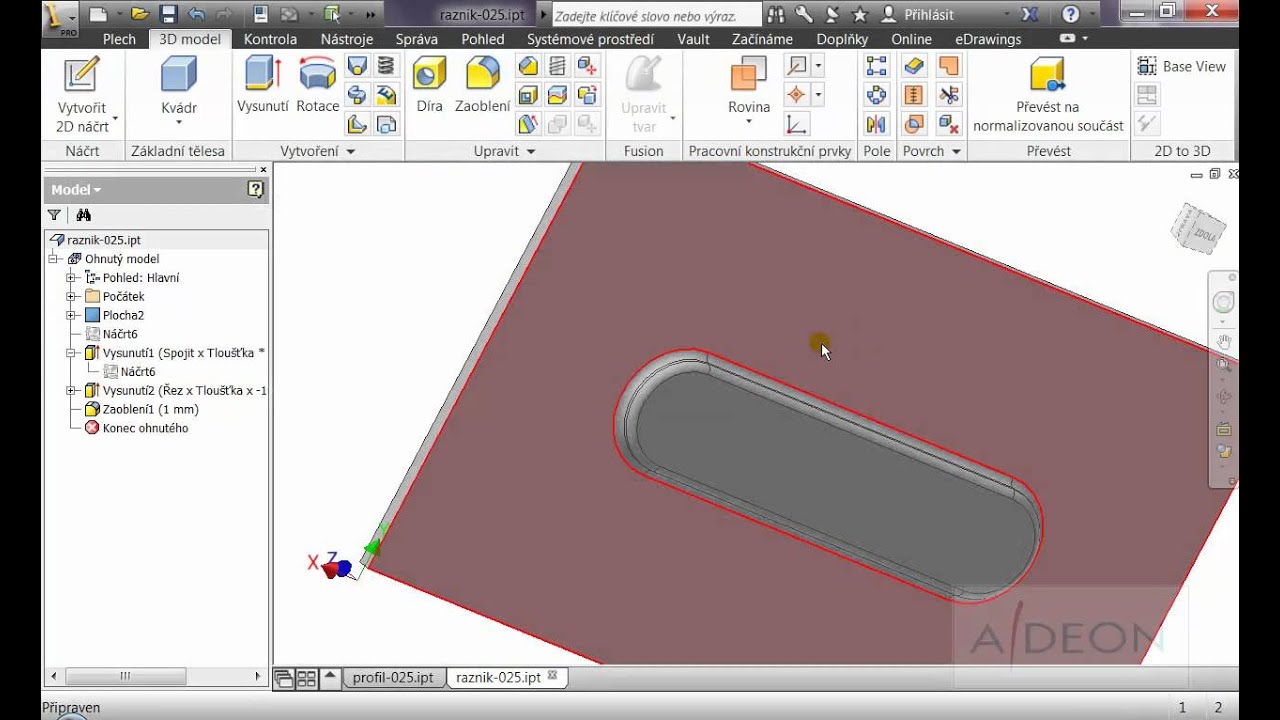This screenshot has height=720, width=1280.
Task: Expand the Vysunutí2 node
Action: coord(71,390)
